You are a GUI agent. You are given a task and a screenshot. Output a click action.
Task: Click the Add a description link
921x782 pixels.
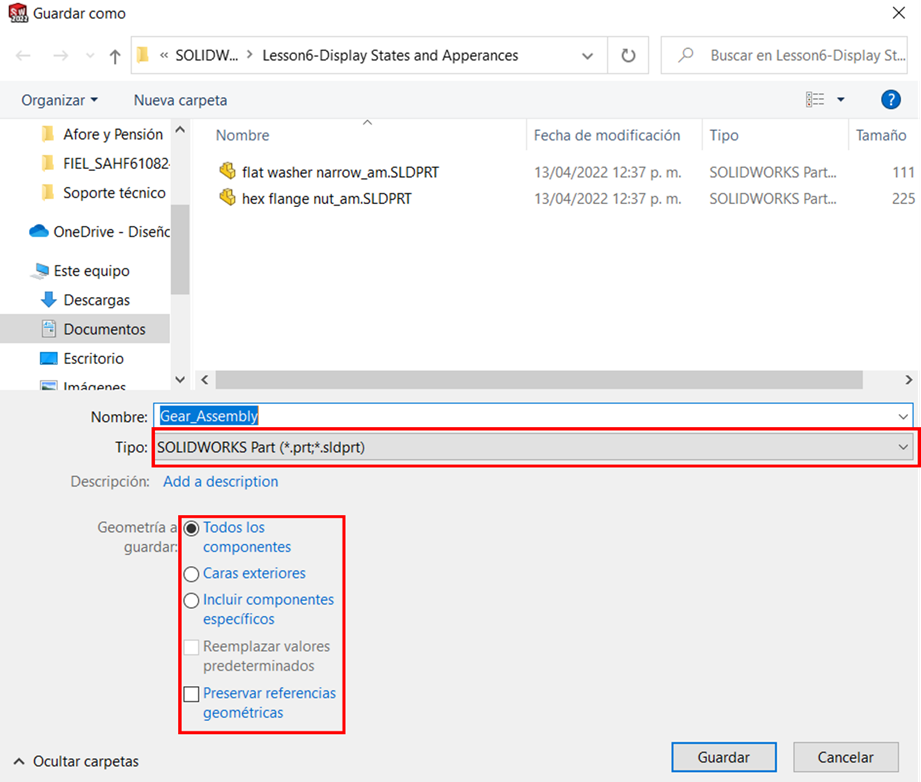(220, 482)
